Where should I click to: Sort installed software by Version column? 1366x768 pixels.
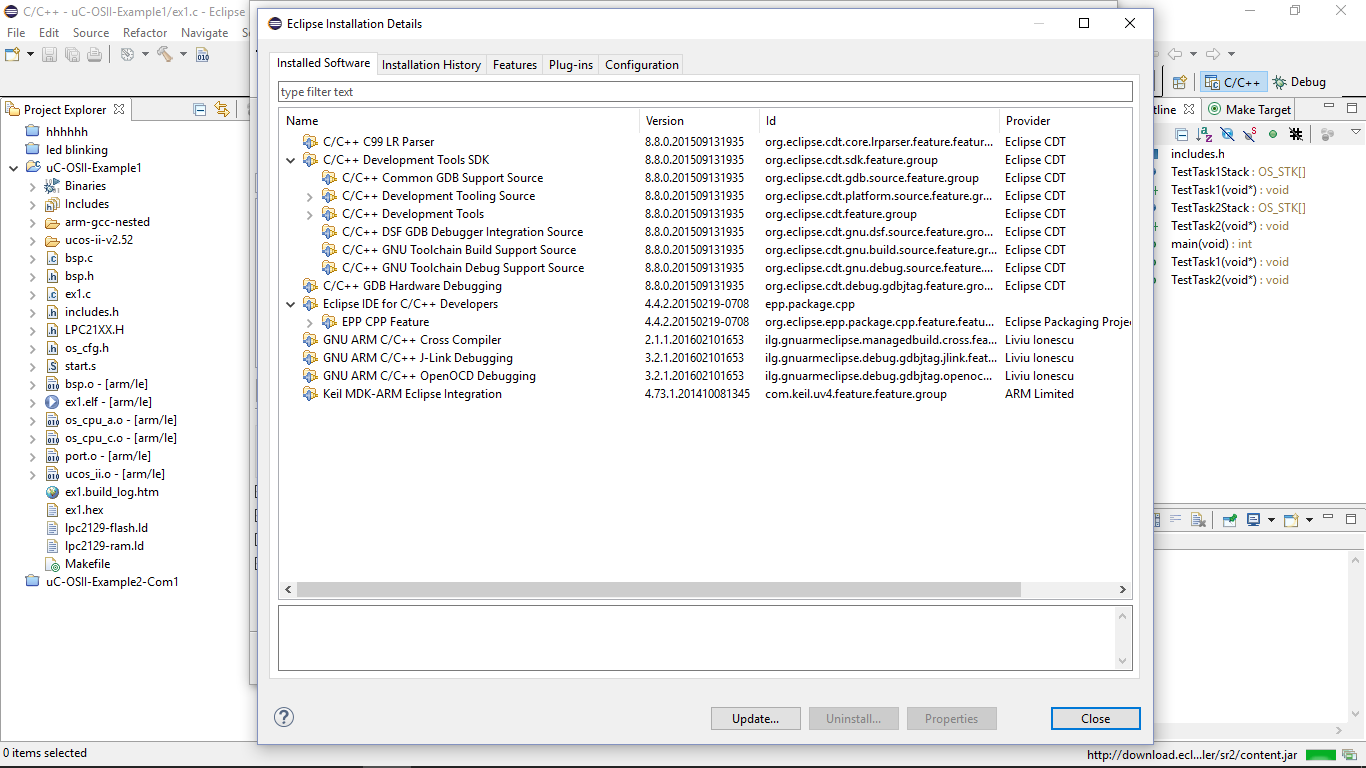700,121
